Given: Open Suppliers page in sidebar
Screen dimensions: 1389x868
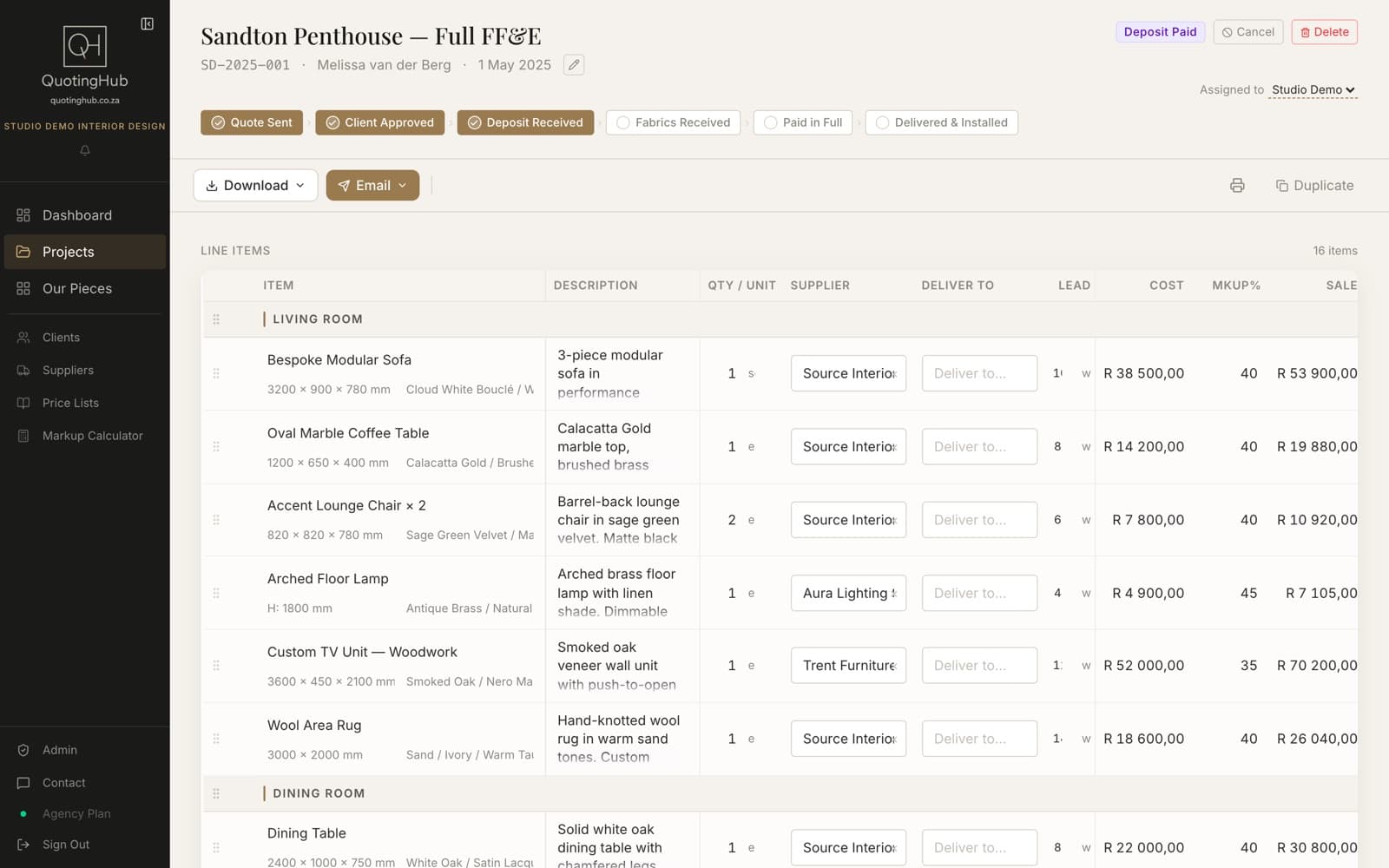Looking at the screenshot, I should [85, 370].
